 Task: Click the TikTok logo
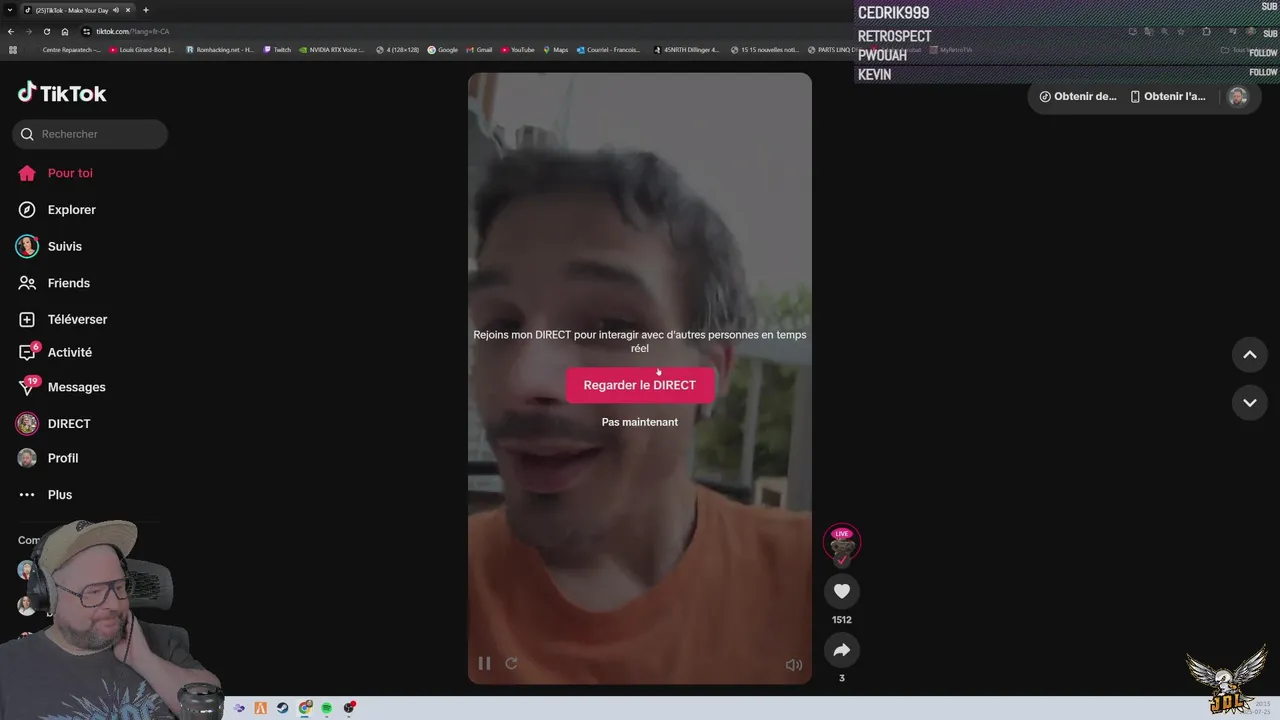62,93
